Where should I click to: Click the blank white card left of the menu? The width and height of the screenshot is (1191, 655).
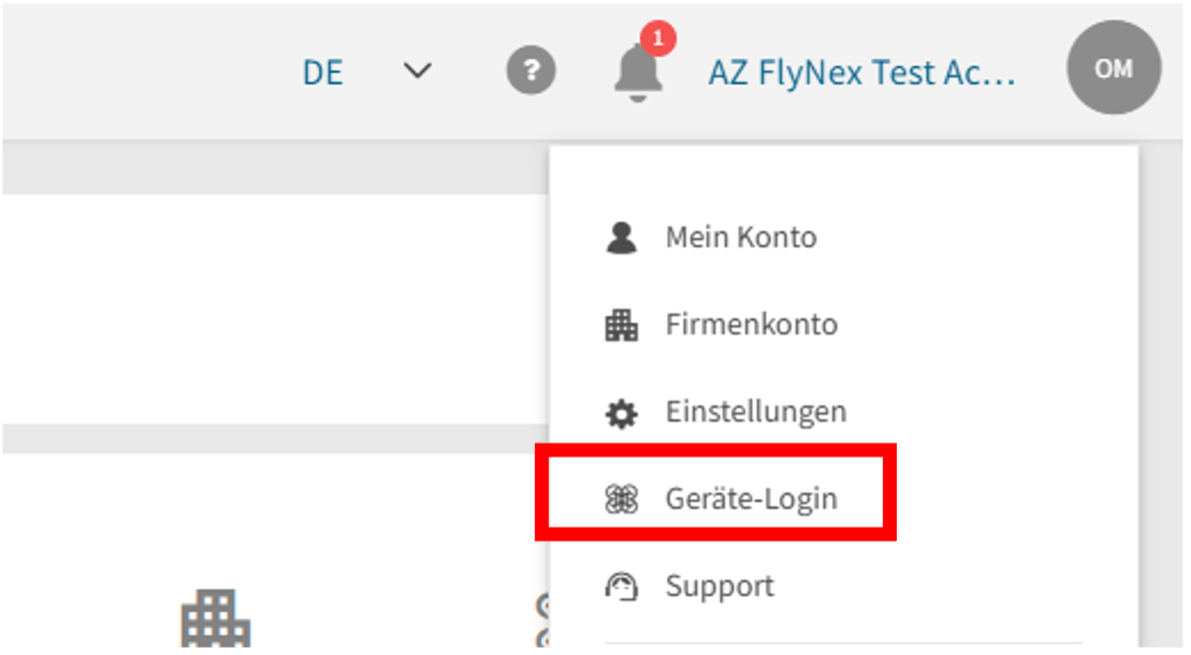tap(270, 308)
